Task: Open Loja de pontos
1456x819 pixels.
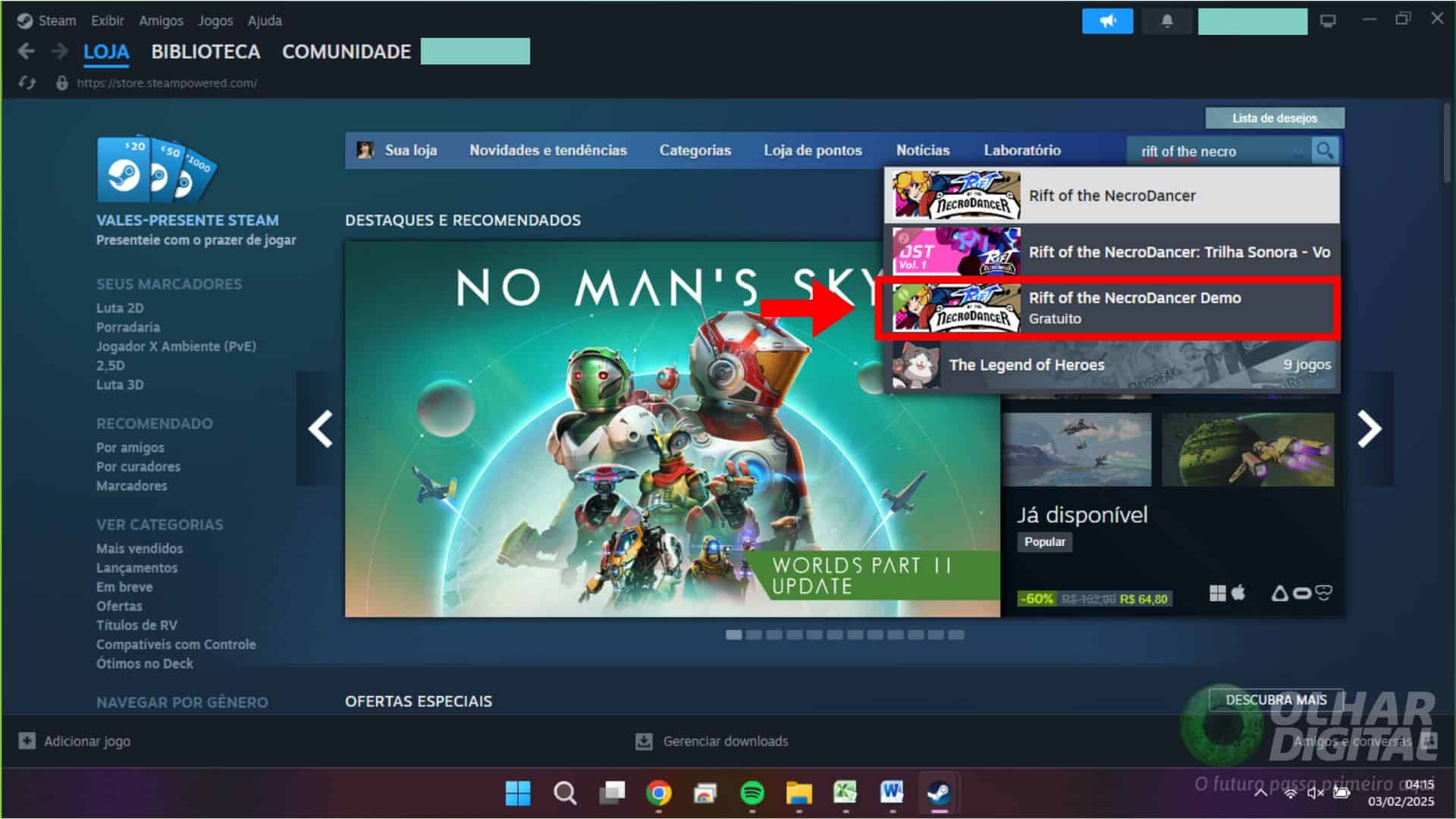Action: (x=813, y=150)
